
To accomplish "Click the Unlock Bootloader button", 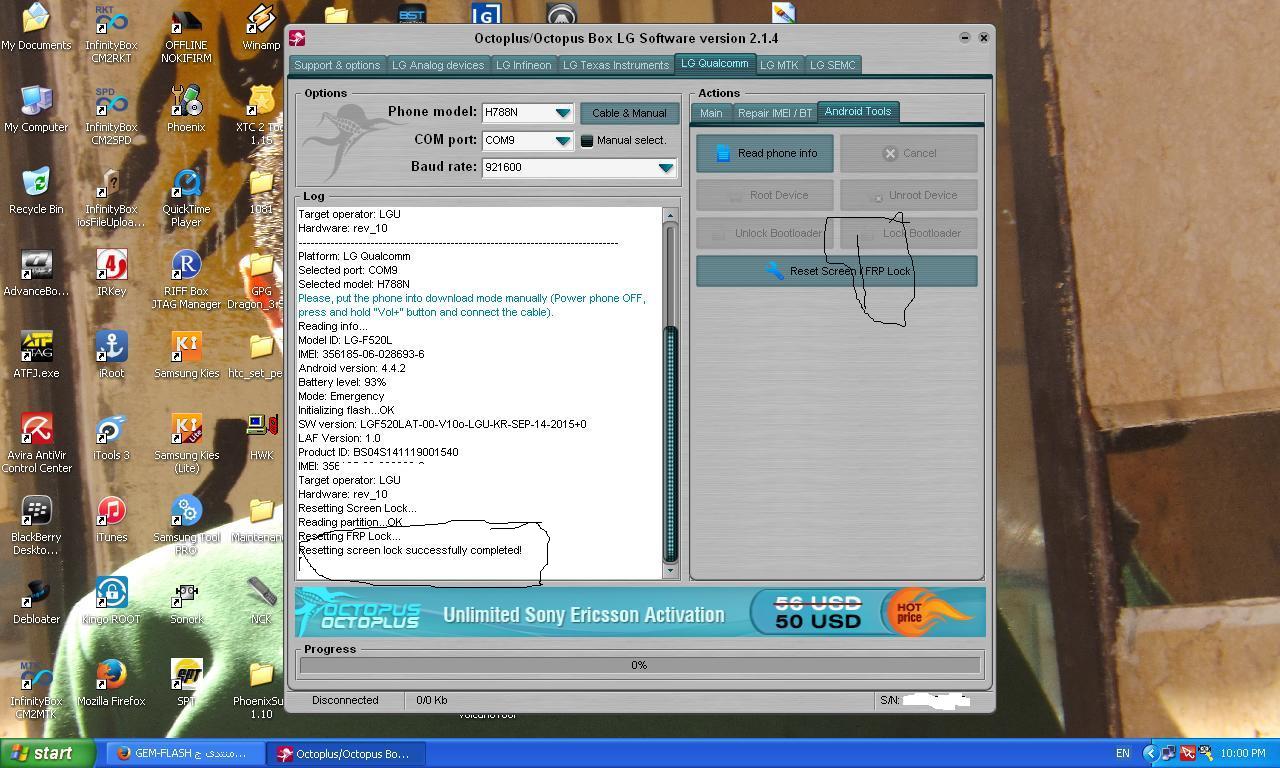I will pyautogui.click(x=765, y=233).
